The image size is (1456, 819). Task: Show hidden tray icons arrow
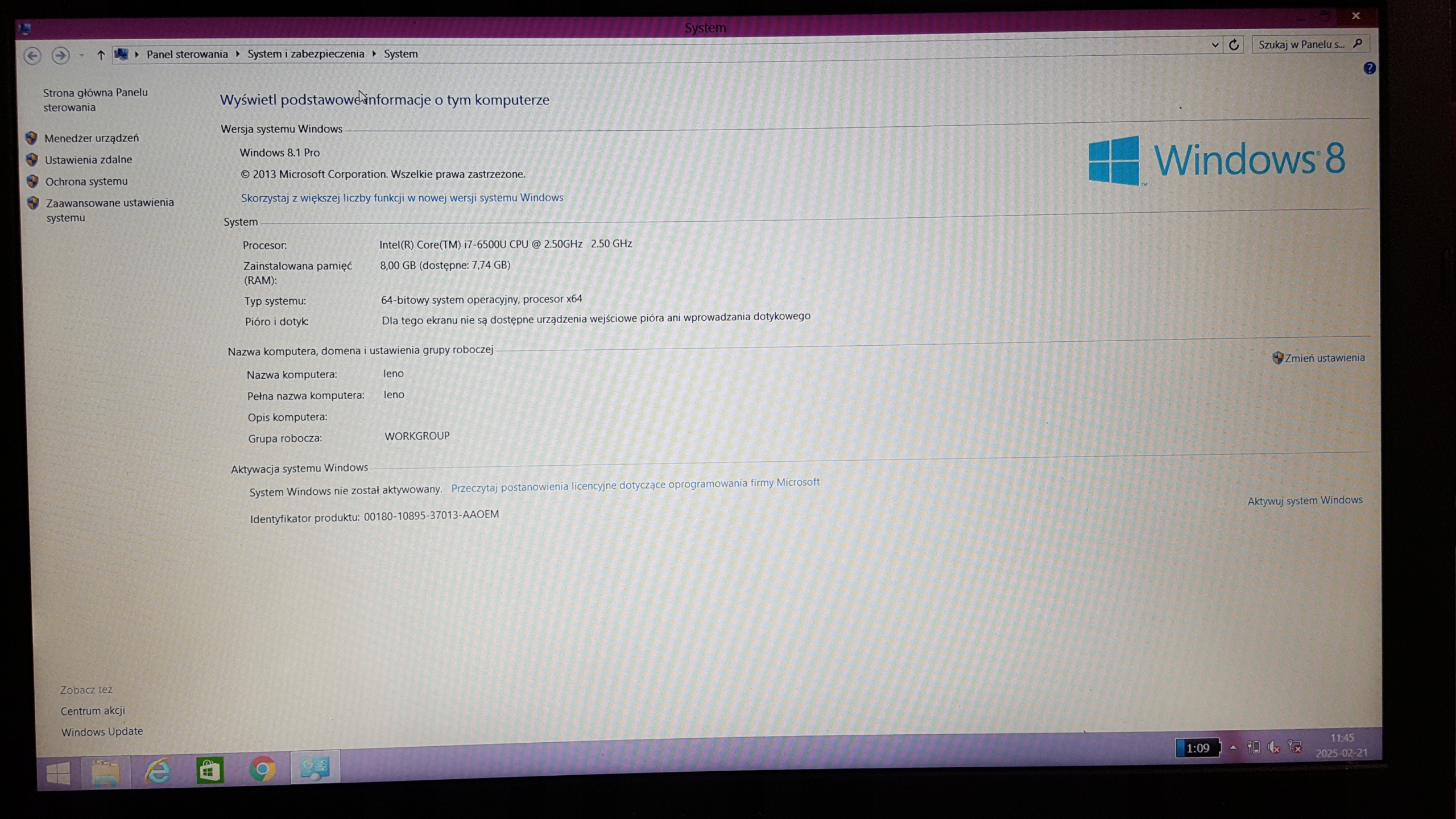coord(1232,747)
